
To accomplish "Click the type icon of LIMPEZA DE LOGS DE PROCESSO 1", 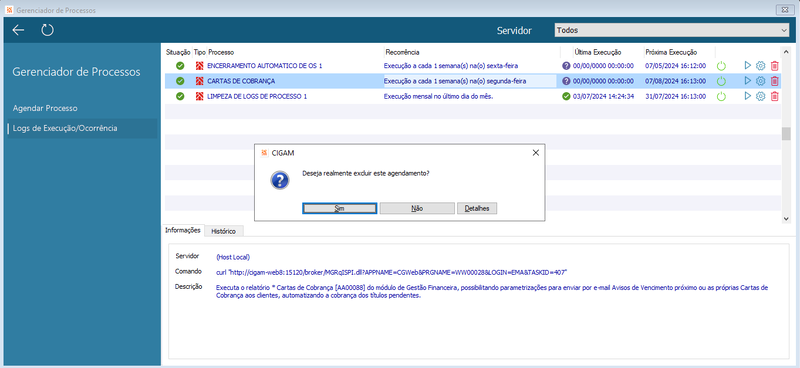I will (199, 96).
